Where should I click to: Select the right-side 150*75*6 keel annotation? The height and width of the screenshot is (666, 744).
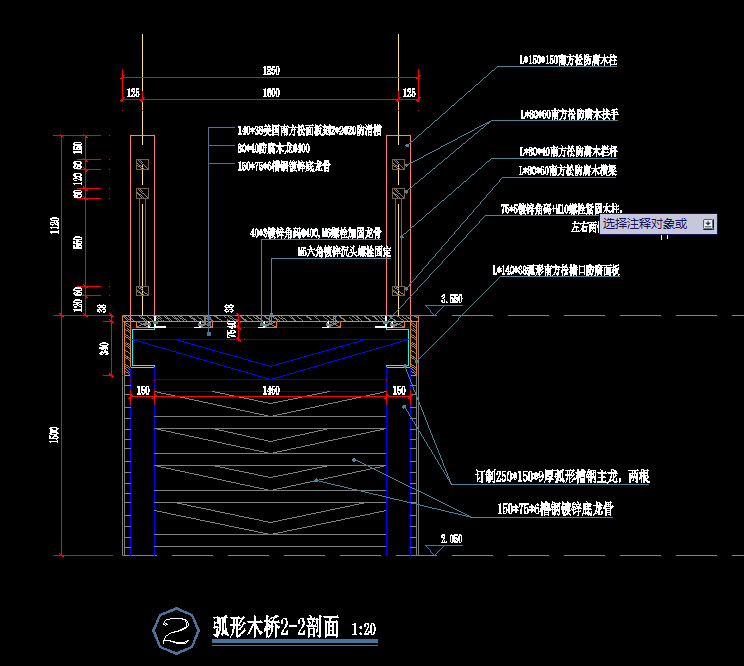pyautogui.click(x=555, y=509)
